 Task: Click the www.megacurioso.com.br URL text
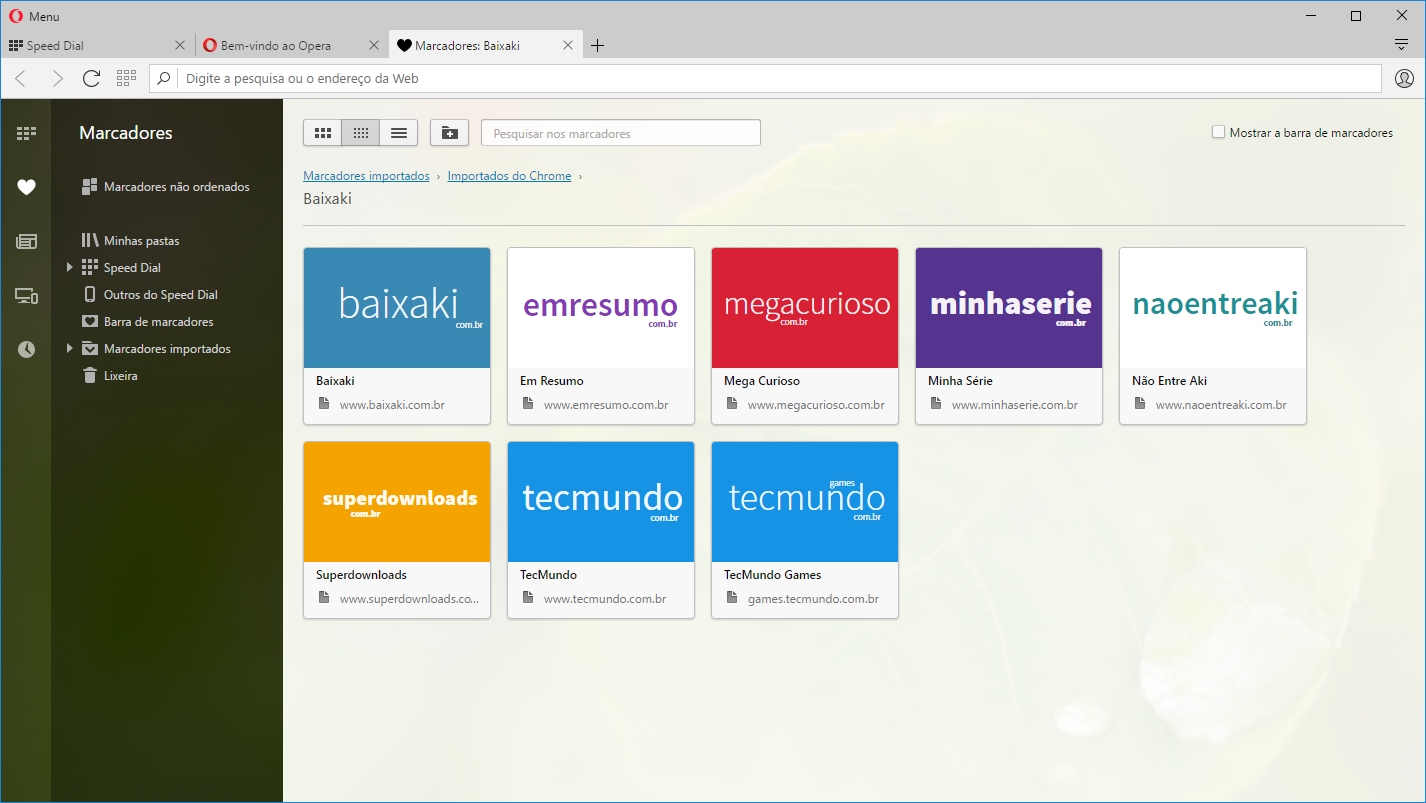816,405
